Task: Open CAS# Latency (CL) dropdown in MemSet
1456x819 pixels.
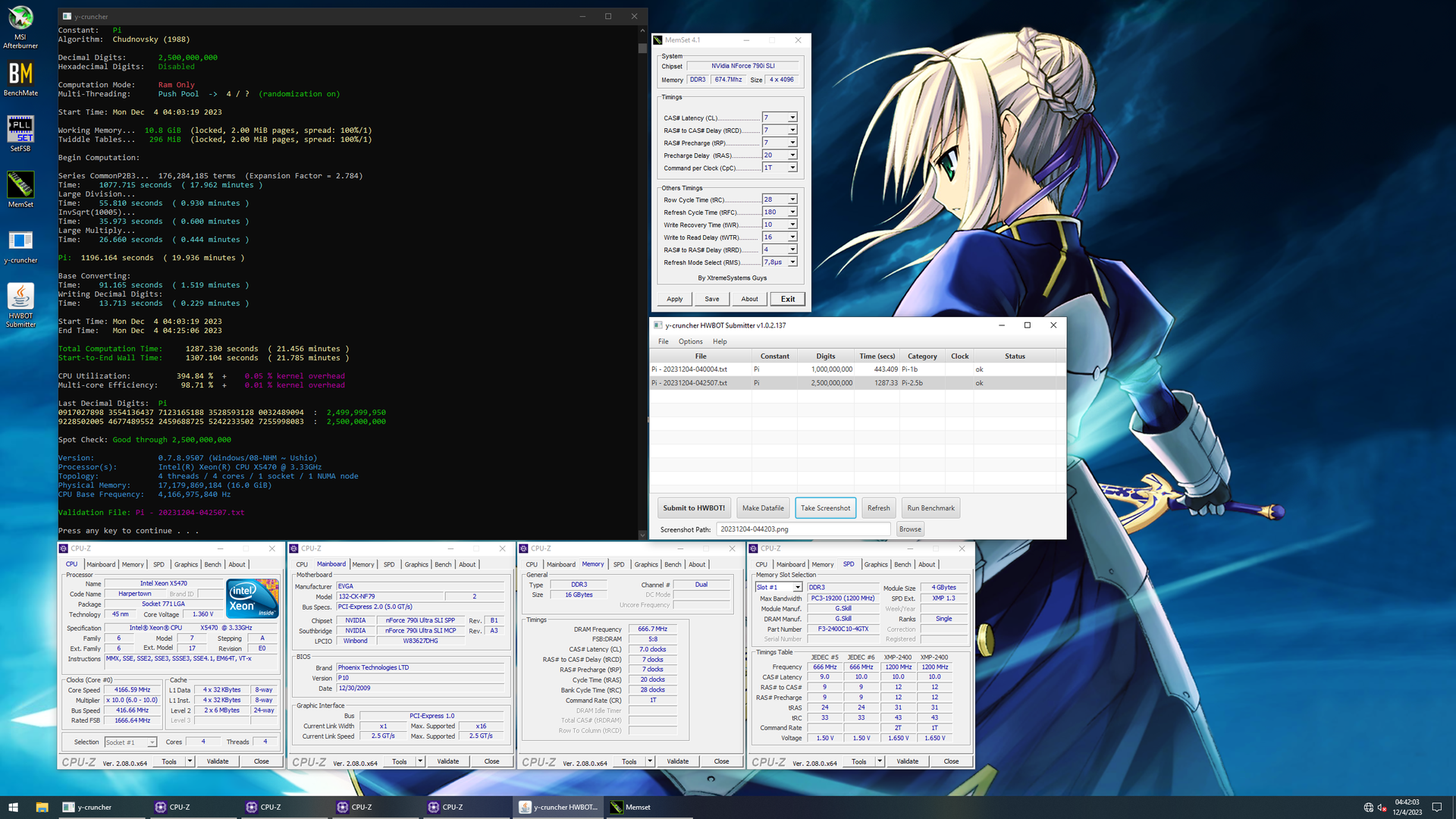Action: click(792, 118)
